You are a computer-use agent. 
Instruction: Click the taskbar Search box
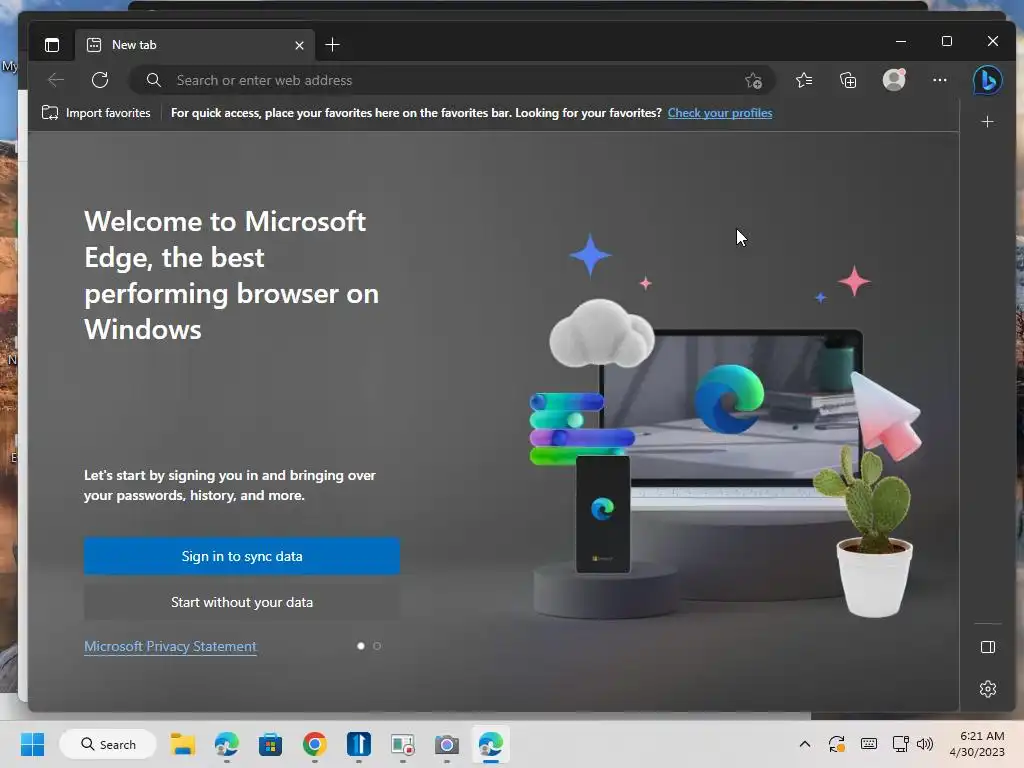click(x=108, y=744)
